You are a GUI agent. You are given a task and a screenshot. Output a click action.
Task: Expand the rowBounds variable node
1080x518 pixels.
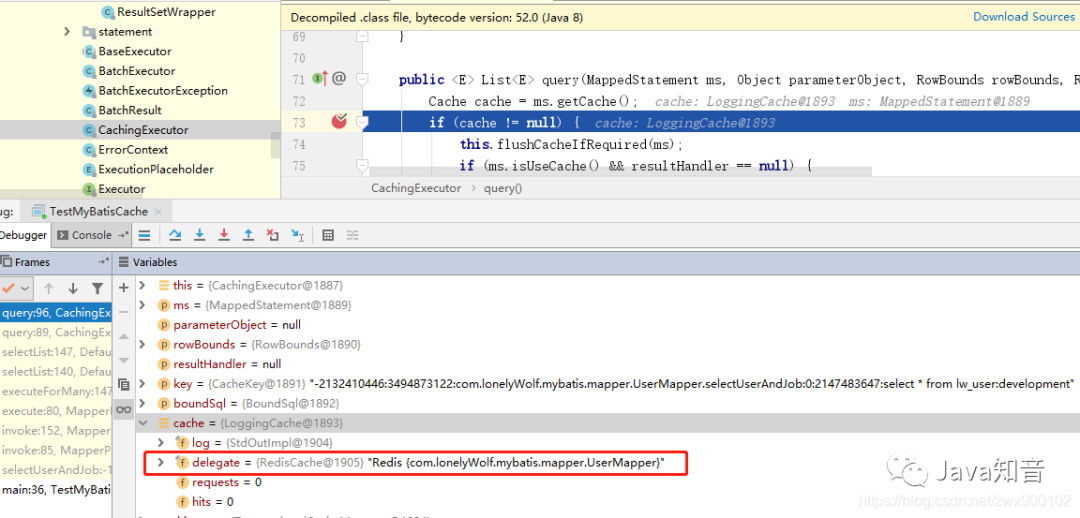point(143,344)
